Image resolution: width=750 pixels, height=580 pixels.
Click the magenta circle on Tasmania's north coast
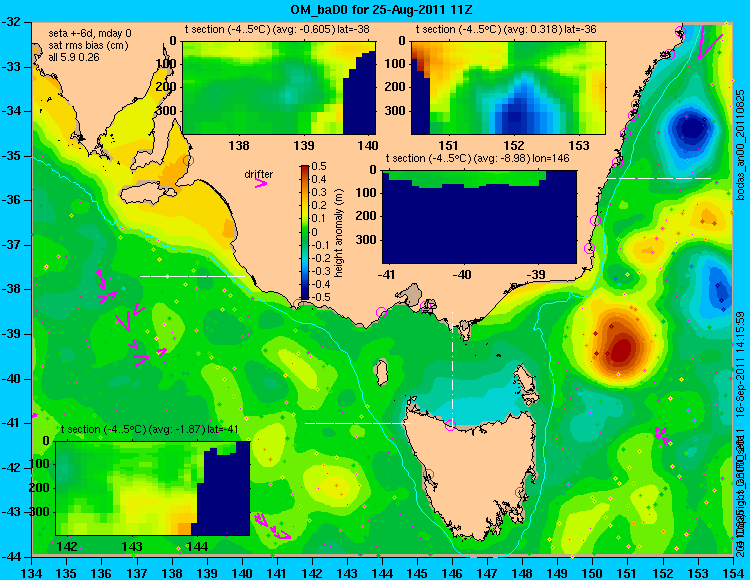point(450,425)
